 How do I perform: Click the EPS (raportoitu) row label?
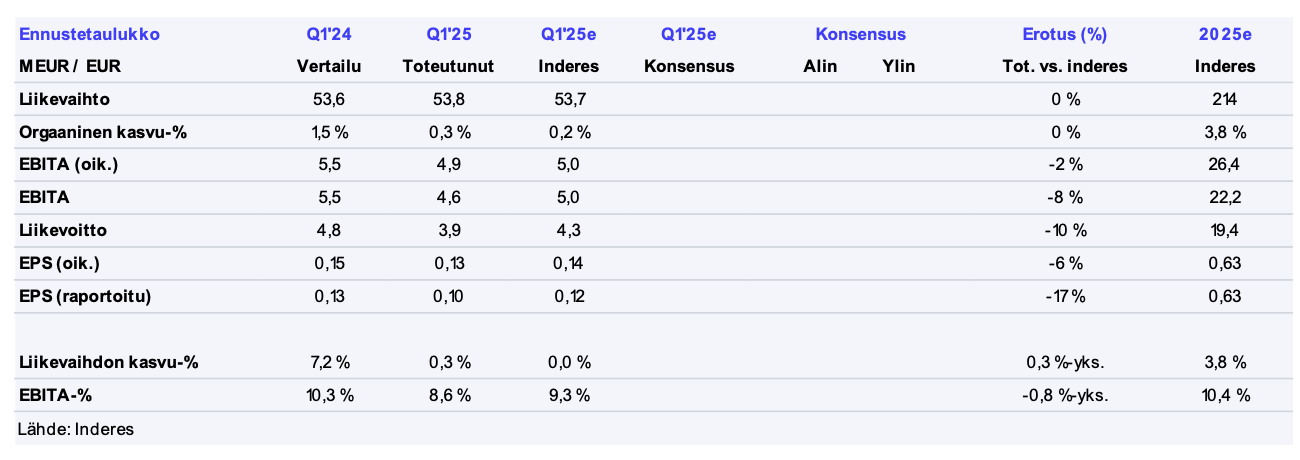coord(85,296)
